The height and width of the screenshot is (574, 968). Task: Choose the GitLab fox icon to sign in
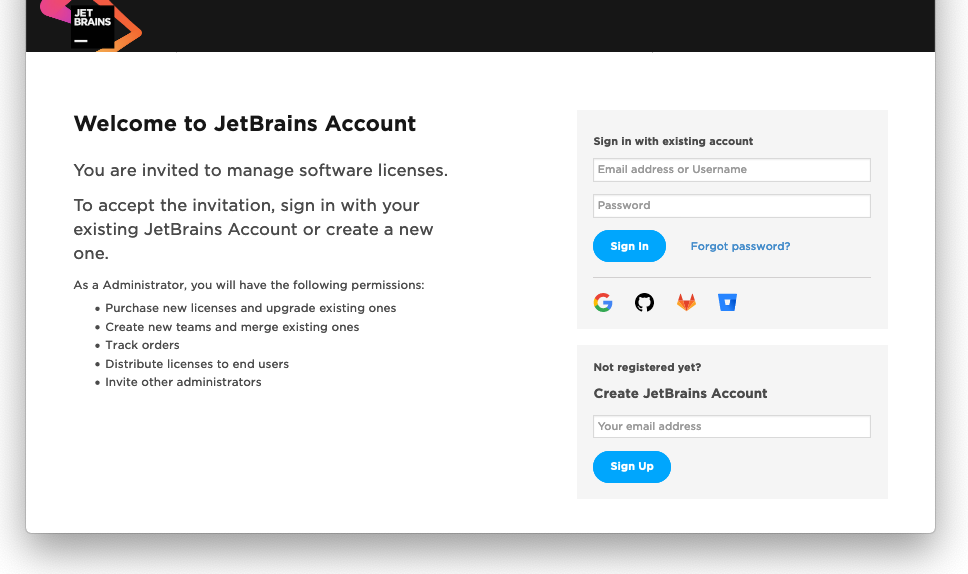coord(686,302)
